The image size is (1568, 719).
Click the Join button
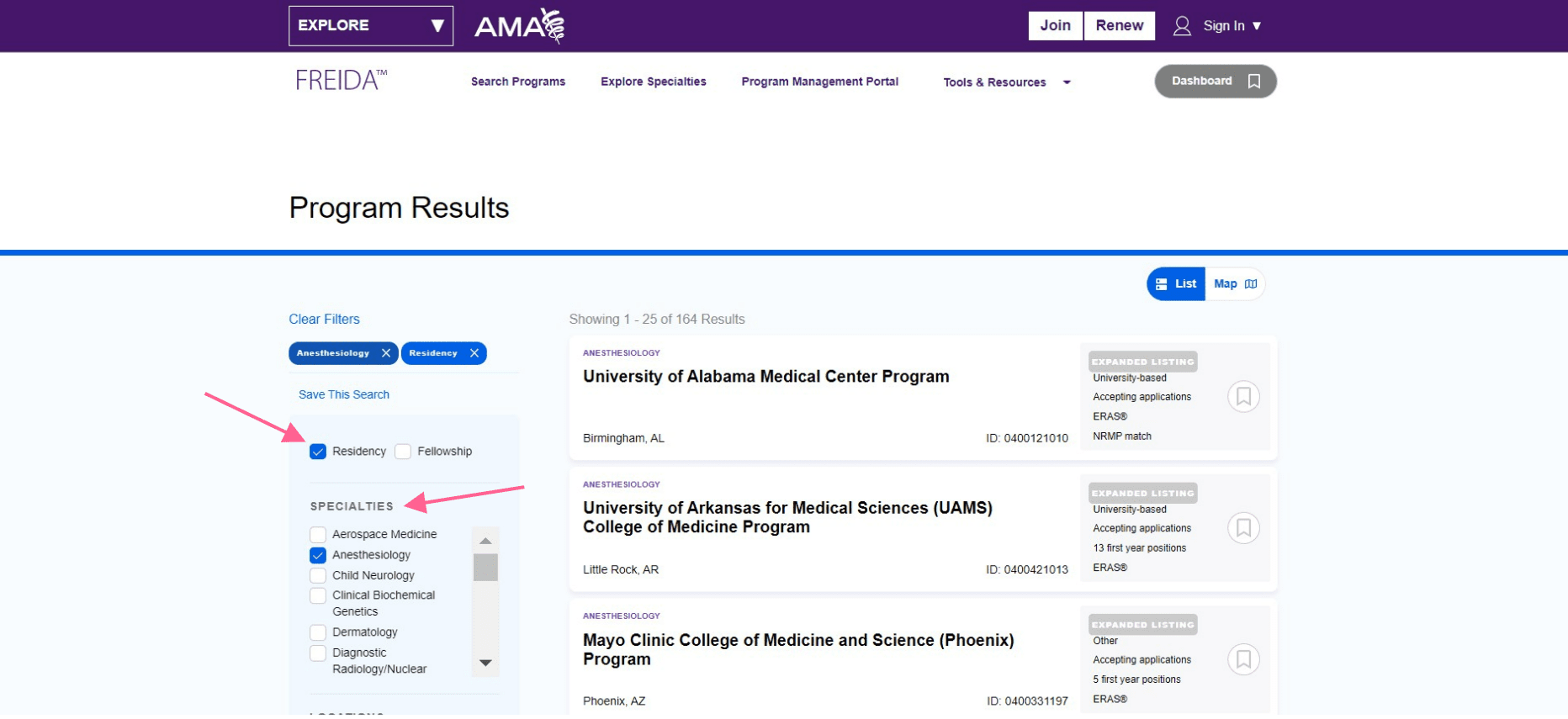tap(1056, 26)
